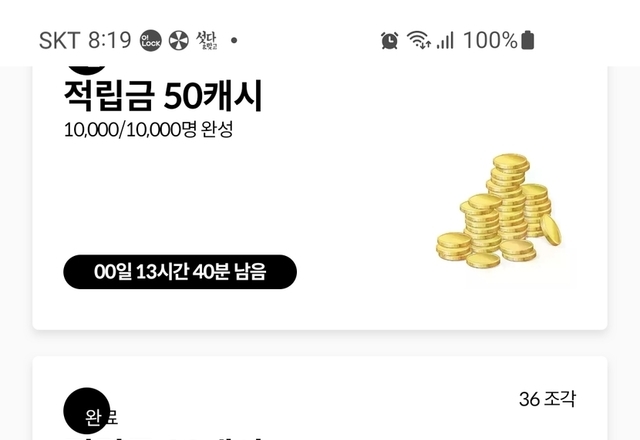
Task: Open the second reward card below
Action: point(320,398)
